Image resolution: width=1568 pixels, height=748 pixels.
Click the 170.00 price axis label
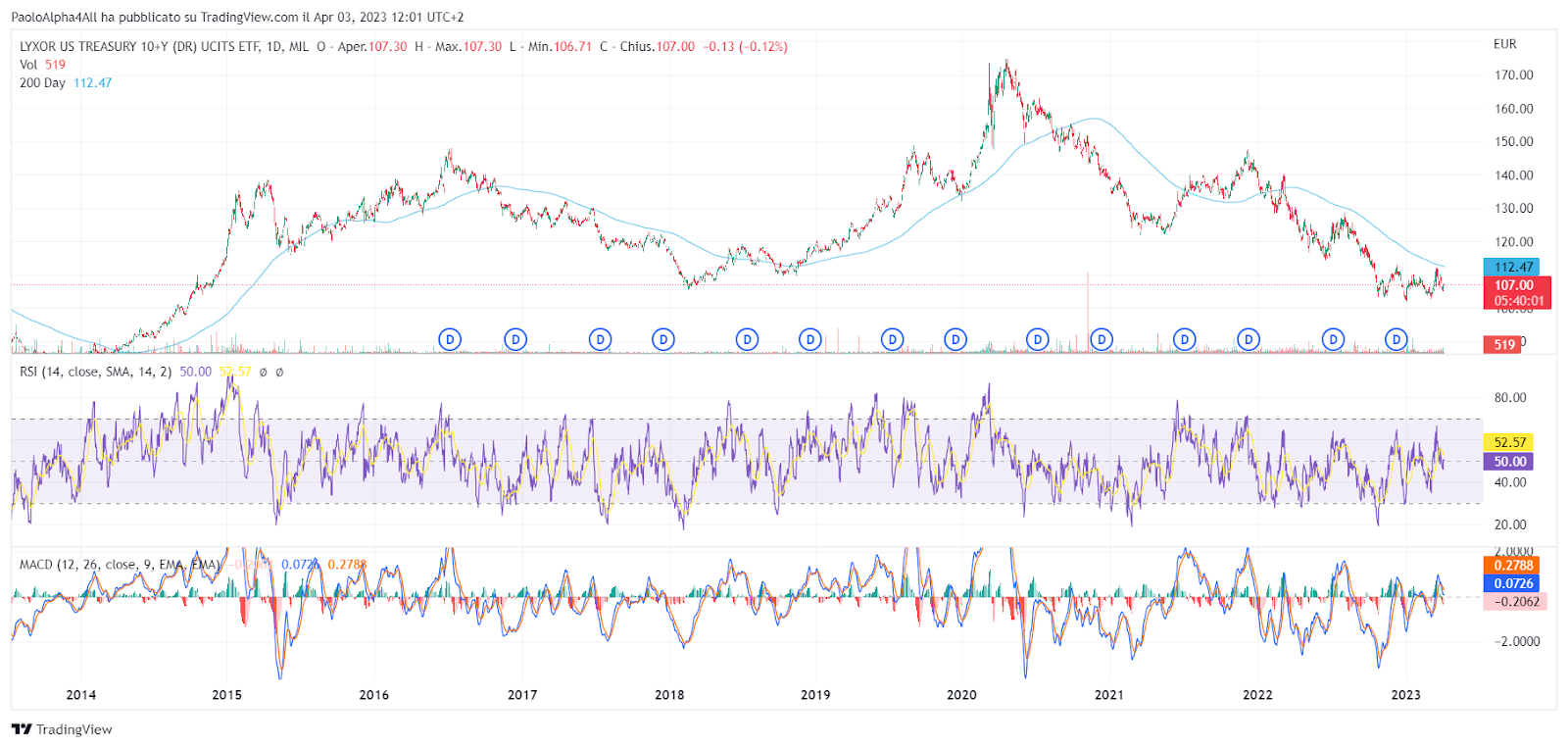pos(1514,75)
